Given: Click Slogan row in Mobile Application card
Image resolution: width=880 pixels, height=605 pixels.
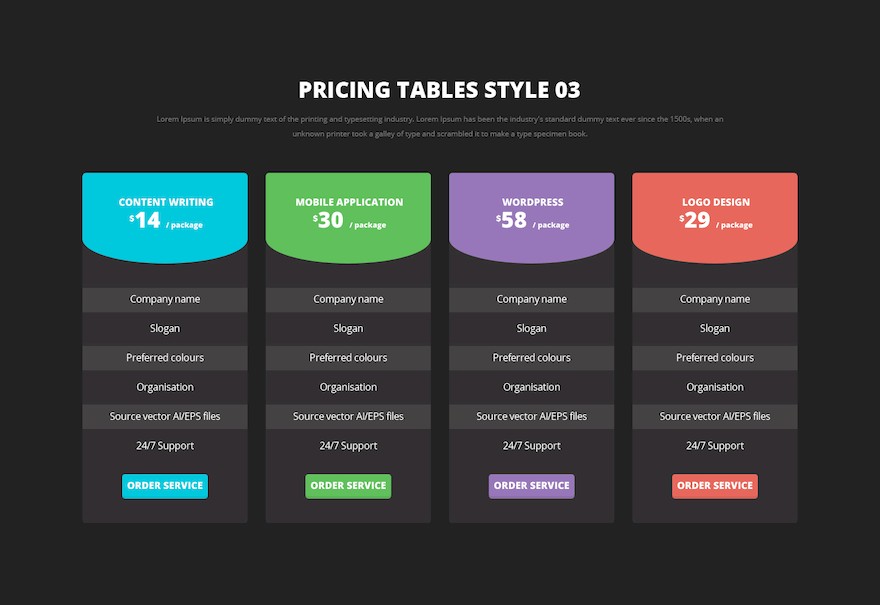Looking at the screenshot, I should pos(348,329).
